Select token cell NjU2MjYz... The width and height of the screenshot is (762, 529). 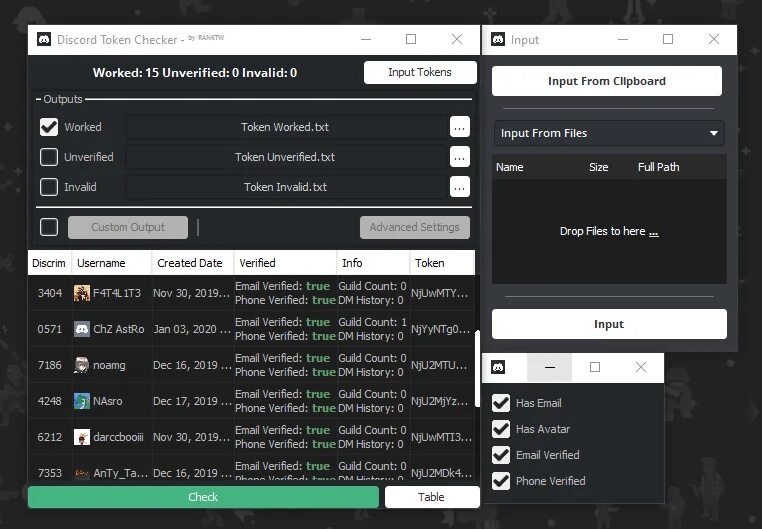pyautogui.click(x=440, y=401)
